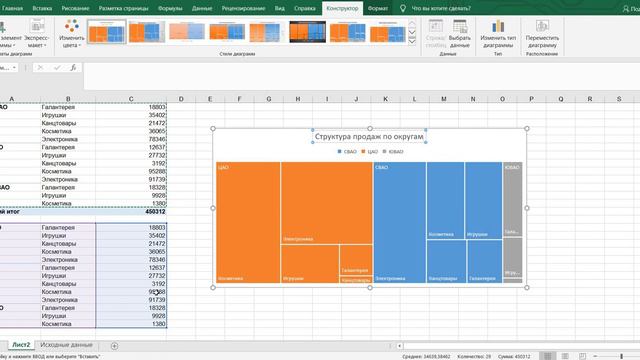Switch to Page Break preview icon
640x360 pixels.
pyautogui.click(x=582, y=356)
